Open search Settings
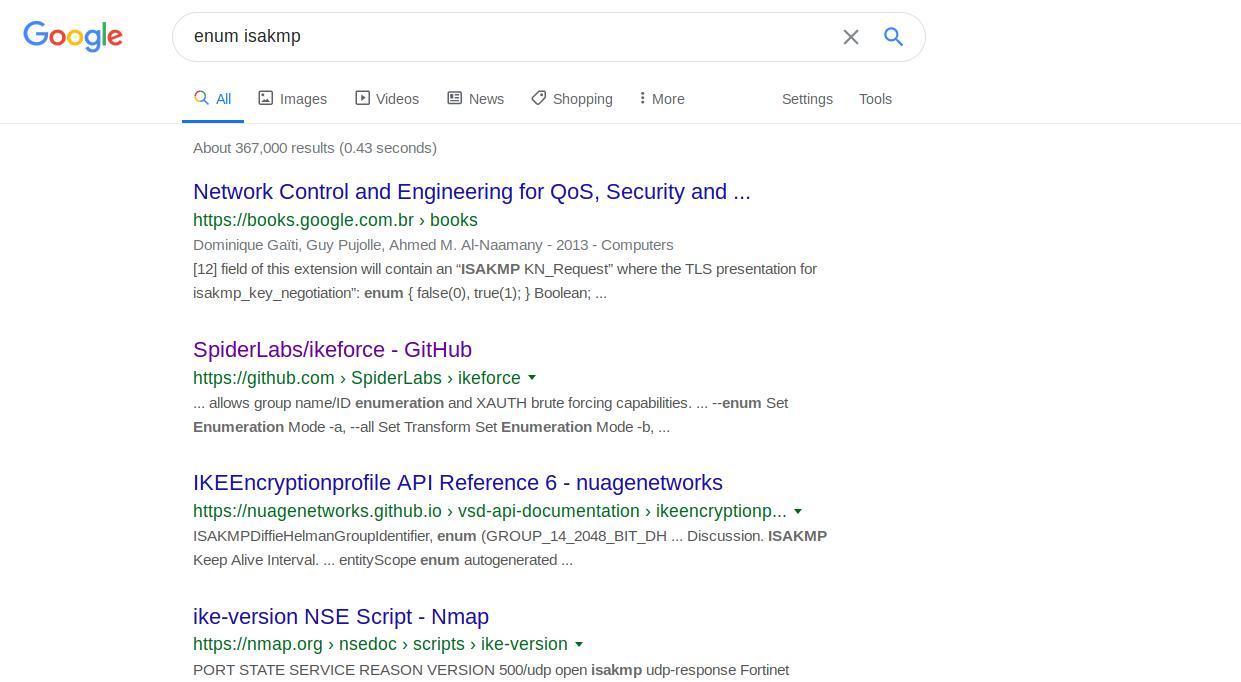Viewport: 1241px width, 682px height. (x=807, y=99)
